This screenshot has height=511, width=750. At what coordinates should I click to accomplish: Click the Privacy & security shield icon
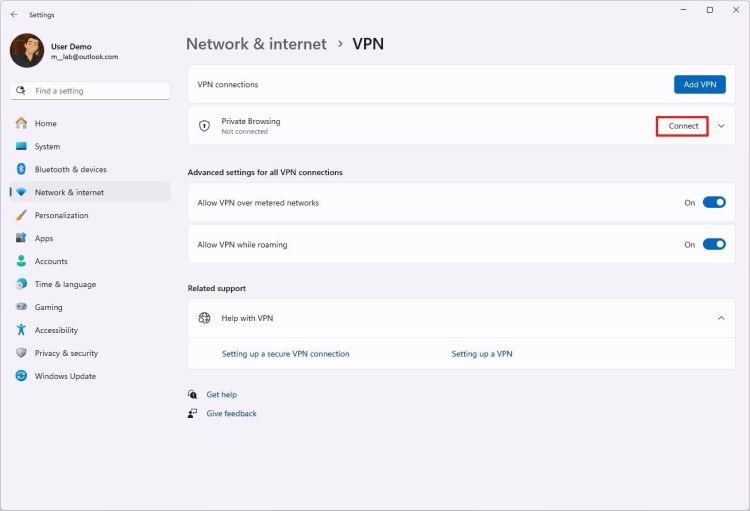point(20,353)
